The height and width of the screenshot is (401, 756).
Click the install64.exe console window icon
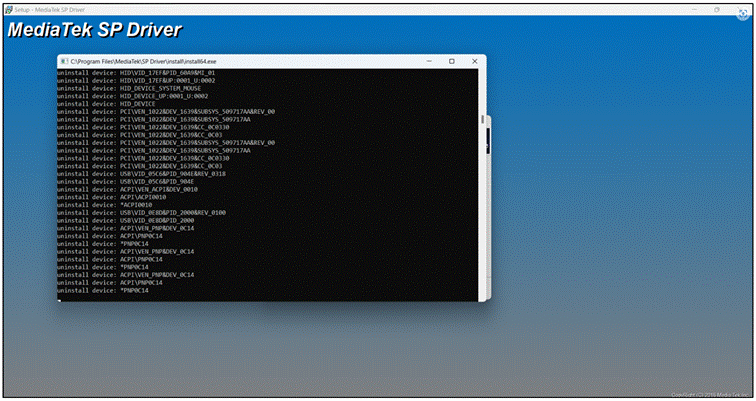click(x=64, y=61)
